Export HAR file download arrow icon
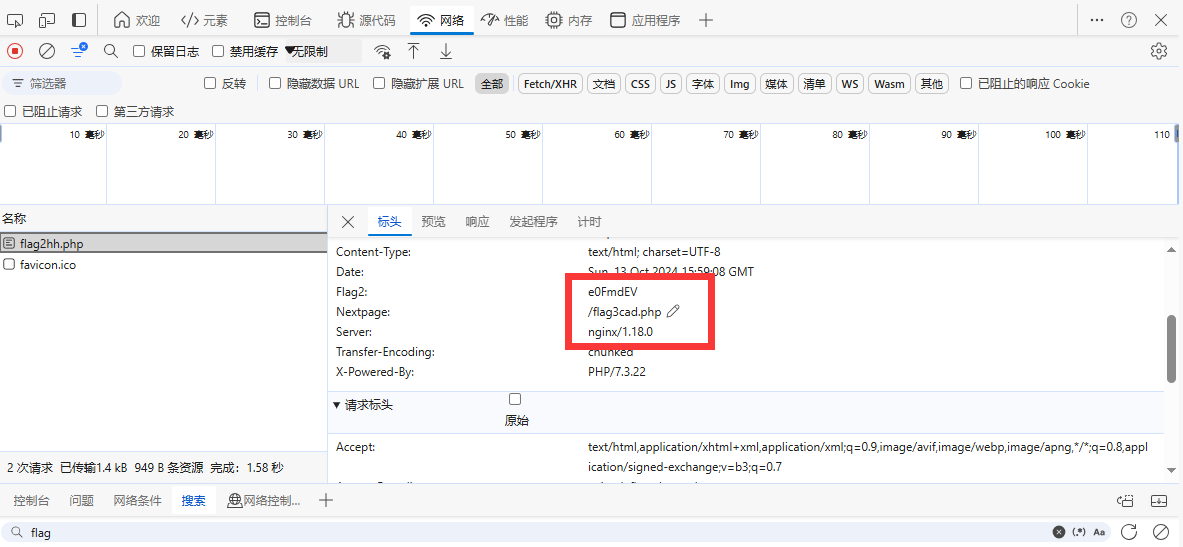 446,51
